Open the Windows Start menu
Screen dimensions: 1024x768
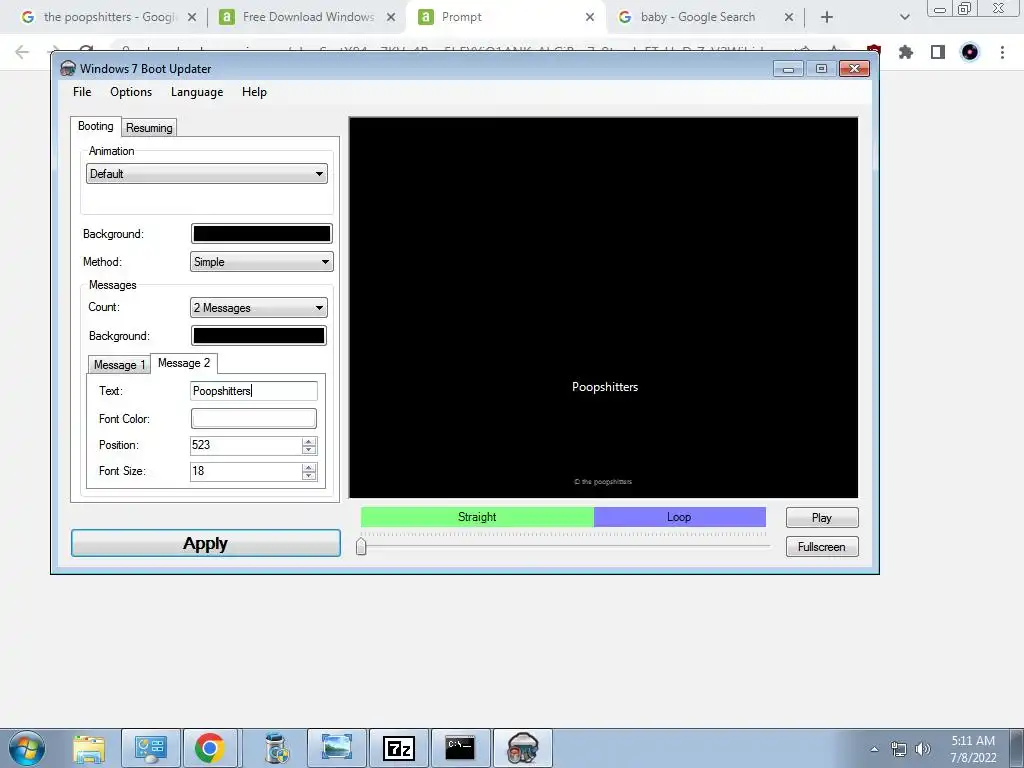27,748
